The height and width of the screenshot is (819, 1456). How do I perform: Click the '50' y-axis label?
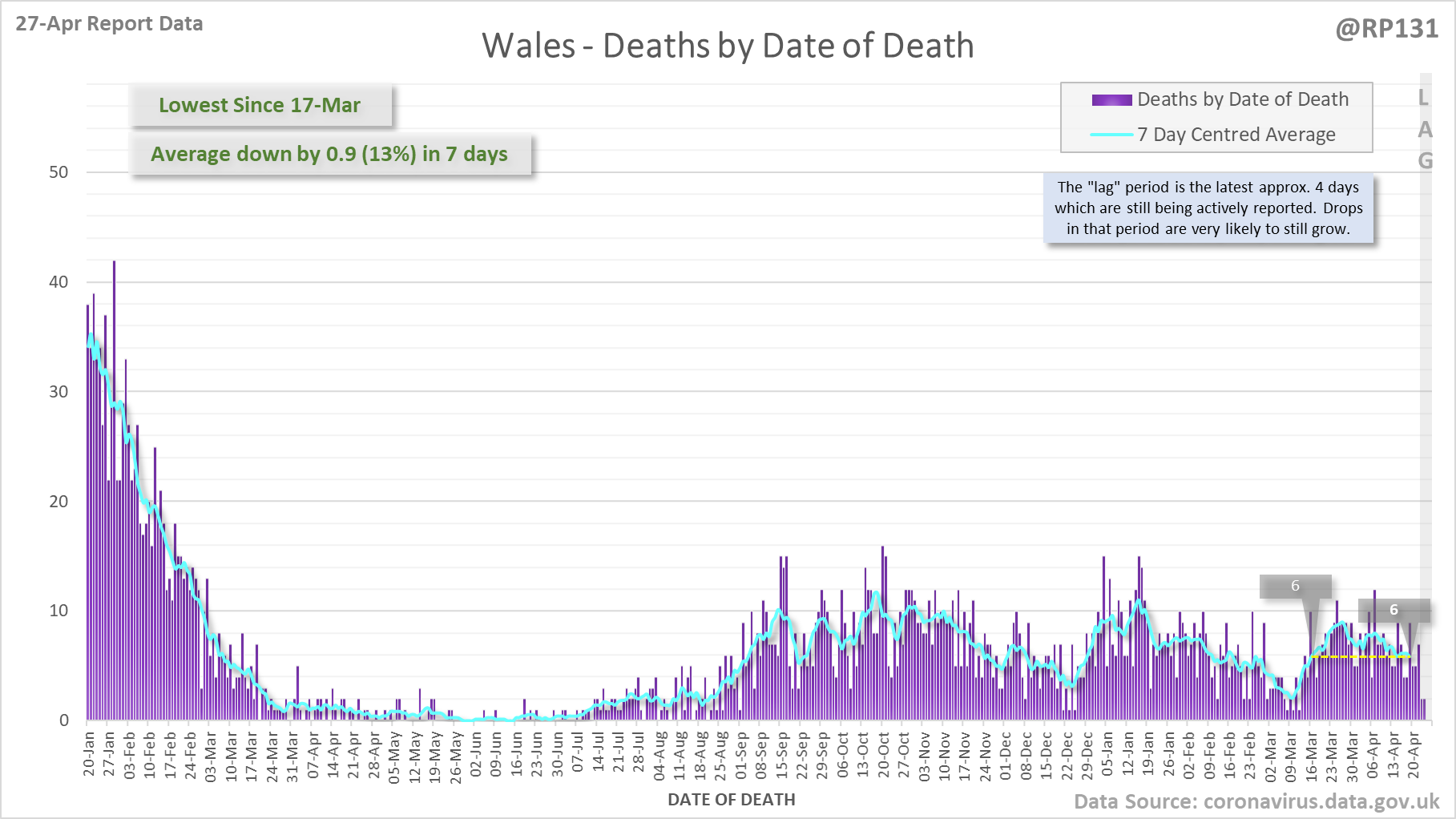[58, 172]
